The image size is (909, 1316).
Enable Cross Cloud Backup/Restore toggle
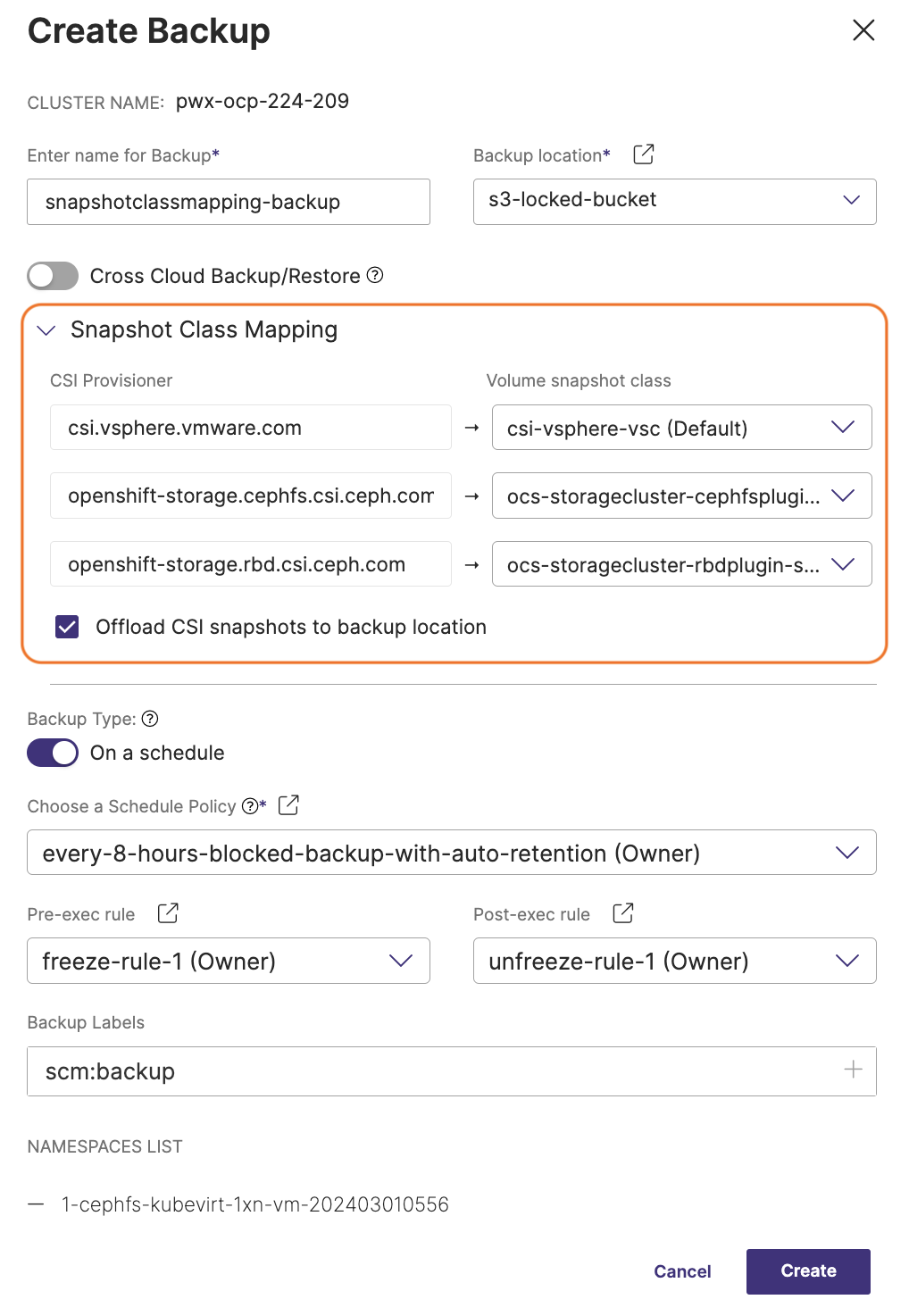[x=53, y=276]
